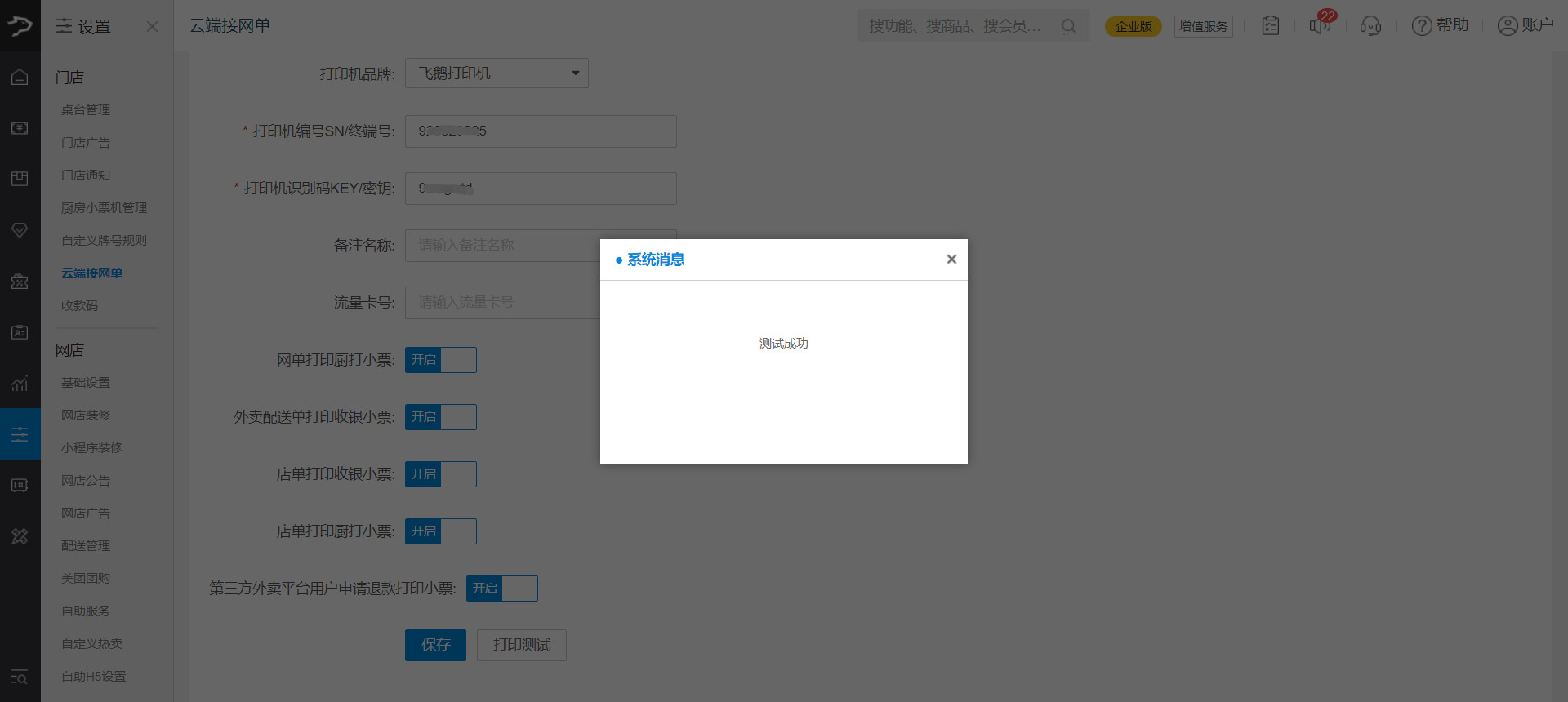Disable 第三方外卖平台用户申请退款打印小票 switch

coord(501,589)
